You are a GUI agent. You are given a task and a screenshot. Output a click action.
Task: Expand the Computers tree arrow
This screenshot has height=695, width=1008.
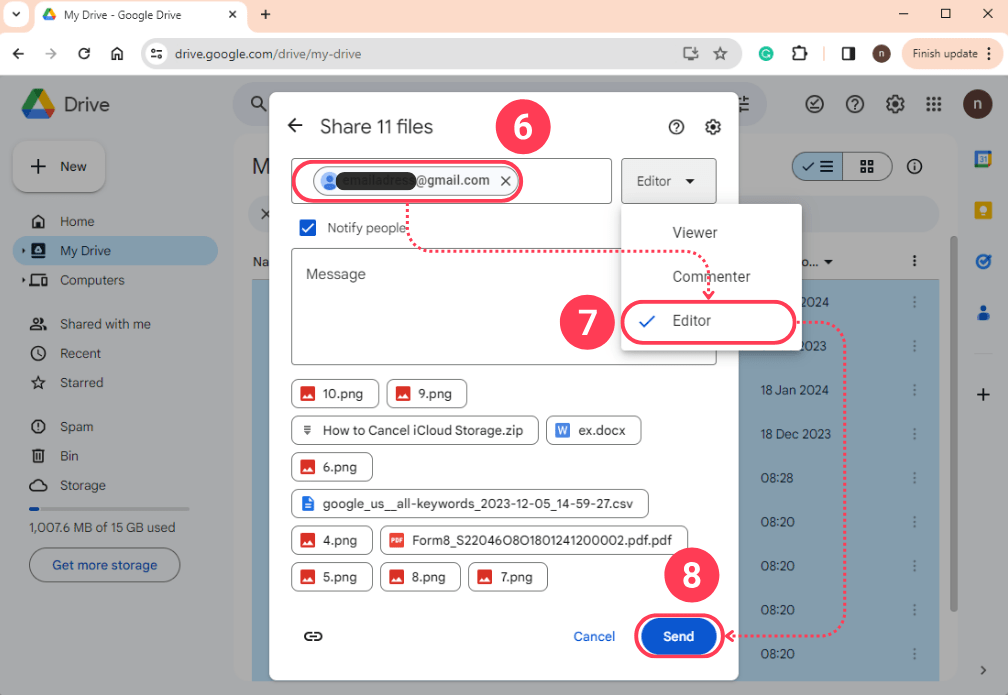click(23, 280)
